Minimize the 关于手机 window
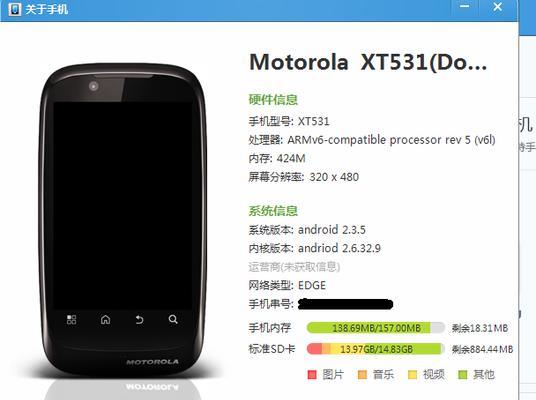 click(x=464, y=6)
